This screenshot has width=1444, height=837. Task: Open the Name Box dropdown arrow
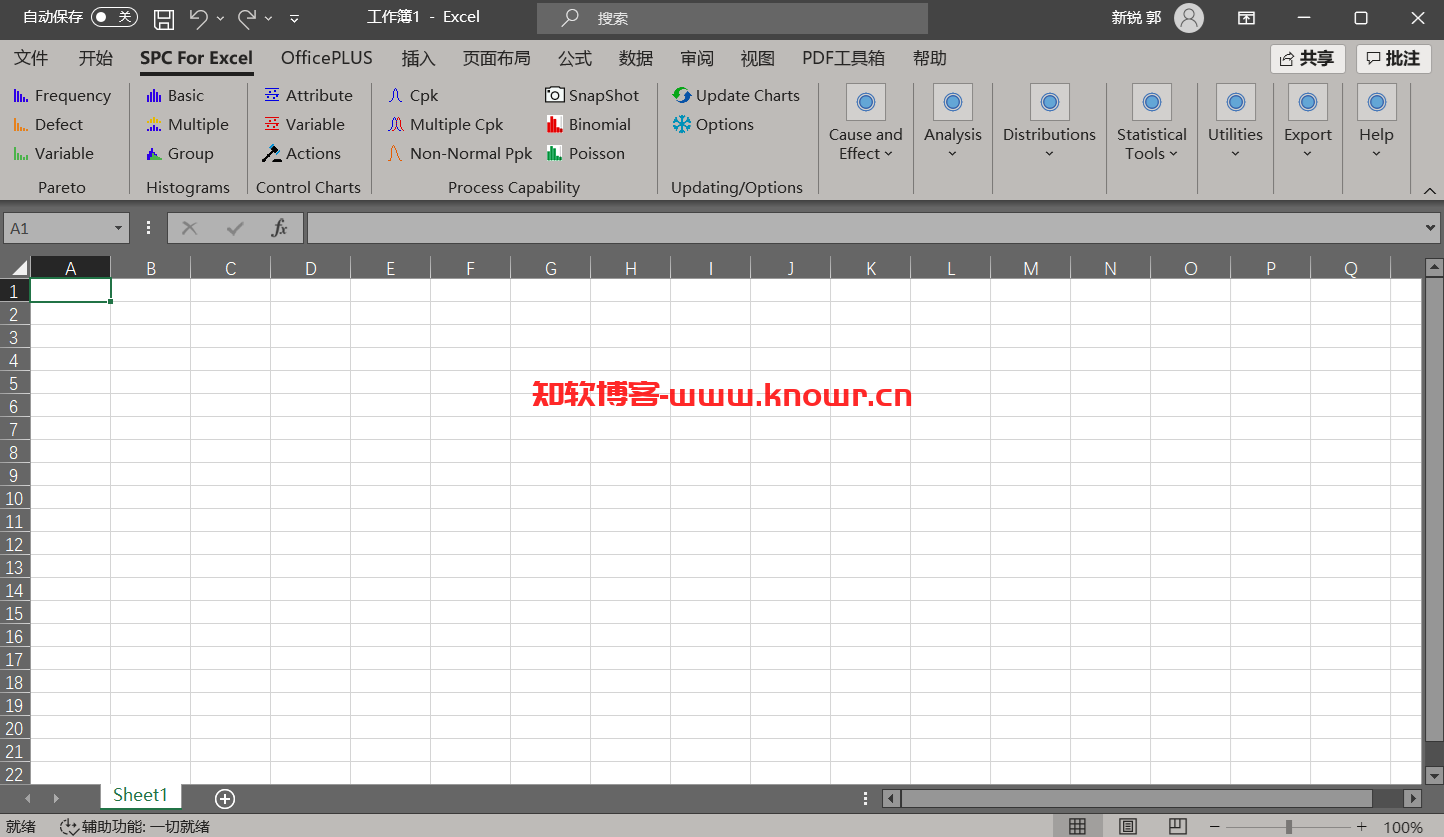(118, 228)
